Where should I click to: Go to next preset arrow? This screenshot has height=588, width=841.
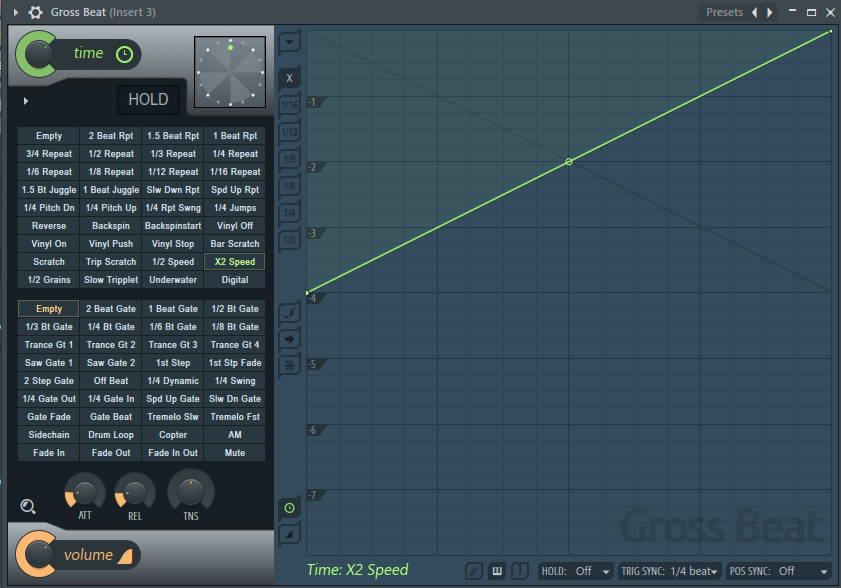pos(770,12)
